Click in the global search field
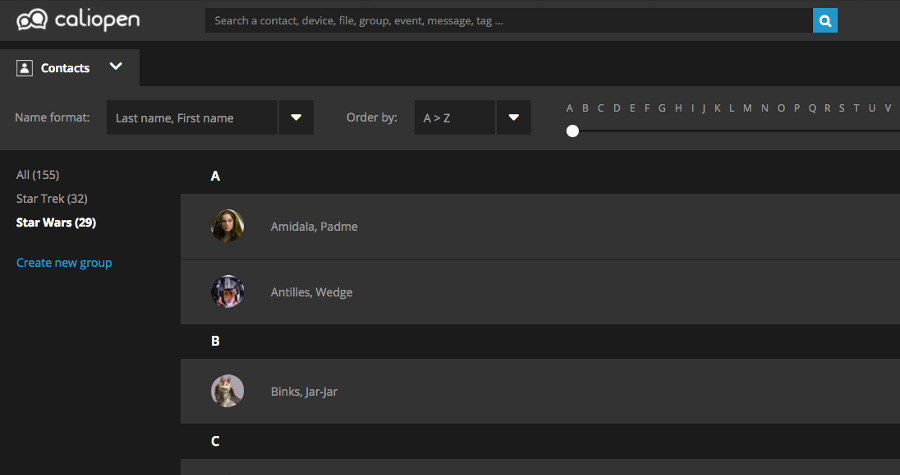The image size is (900, 475). [508, 20]
